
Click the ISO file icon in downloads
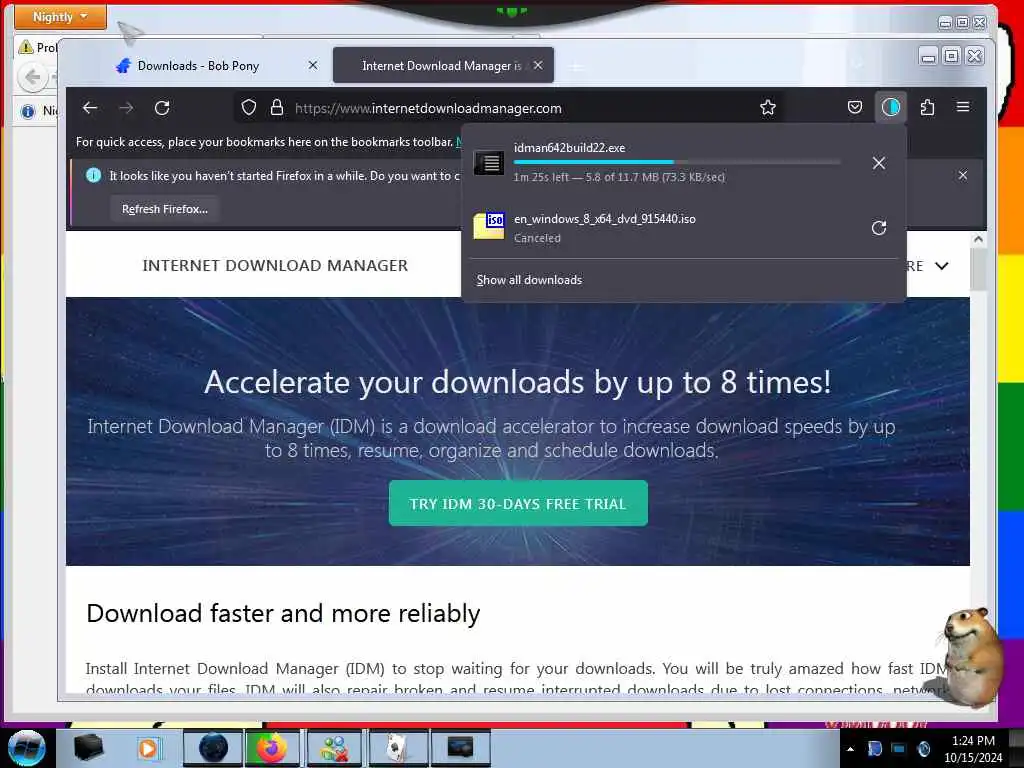[489, 227]
